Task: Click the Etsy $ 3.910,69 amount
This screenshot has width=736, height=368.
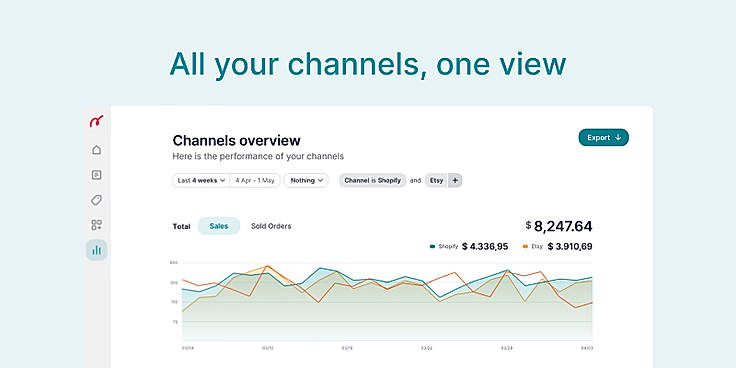Action: [570, 246]
